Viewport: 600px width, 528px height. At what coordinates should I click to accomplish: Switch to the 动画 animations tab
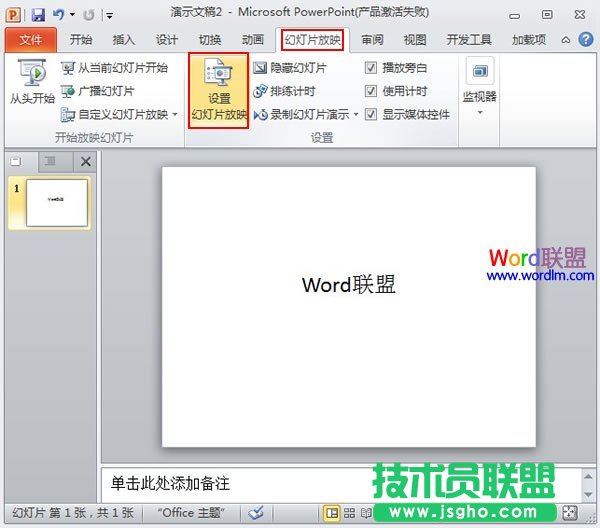point(253,39)
